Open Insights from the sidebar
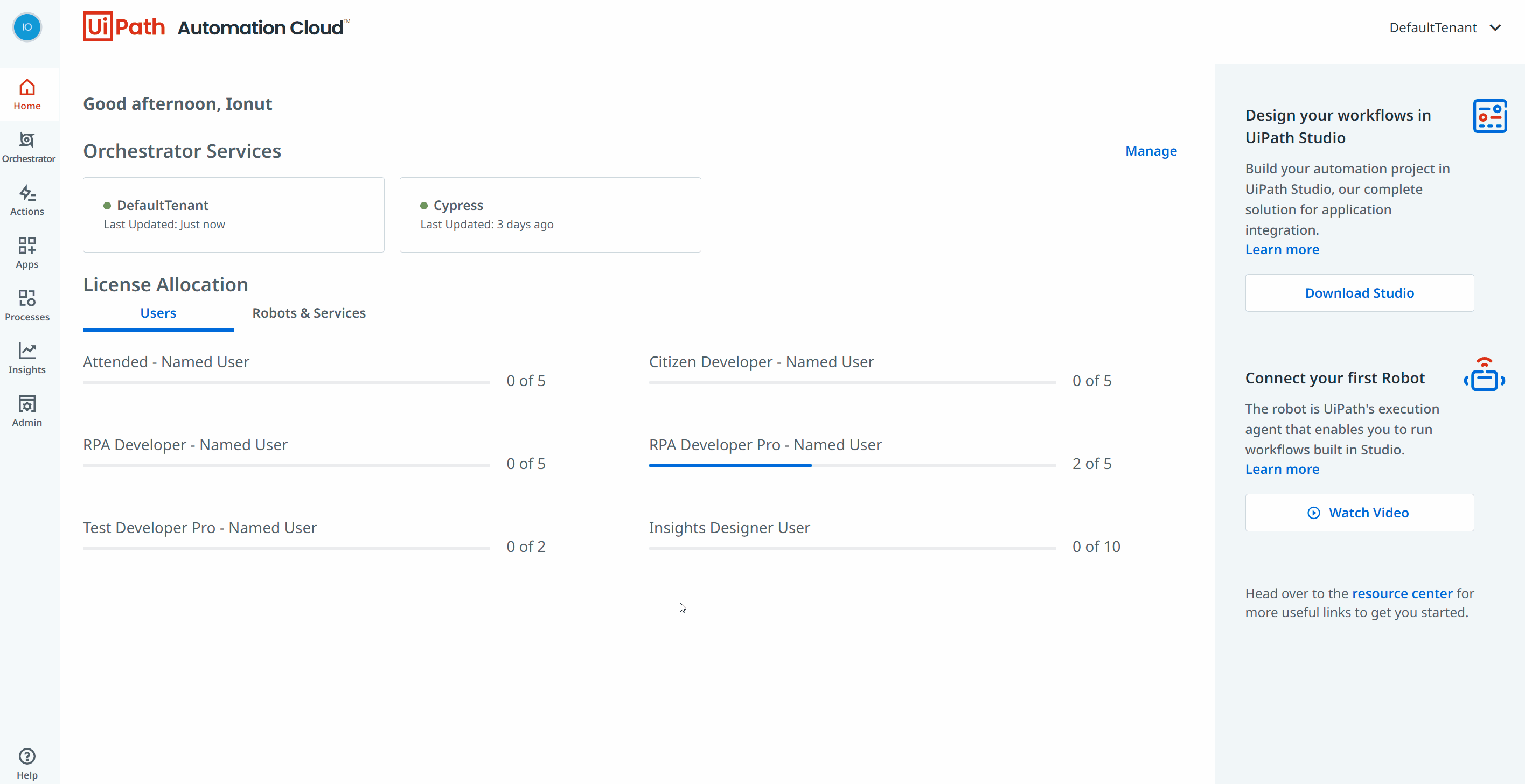The height and width of the screenshot is (784, 1525). pos(26,358)
